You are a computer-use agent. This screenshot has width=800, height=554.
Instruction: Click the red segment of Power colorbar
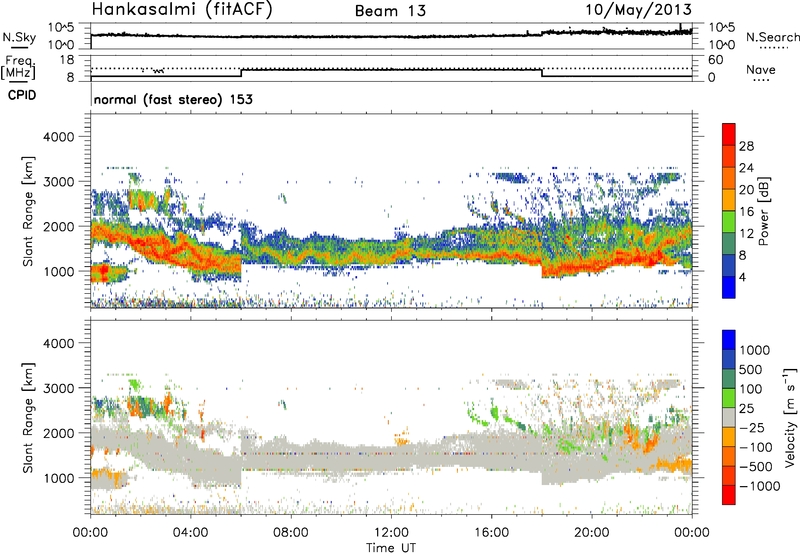point(729,134)
